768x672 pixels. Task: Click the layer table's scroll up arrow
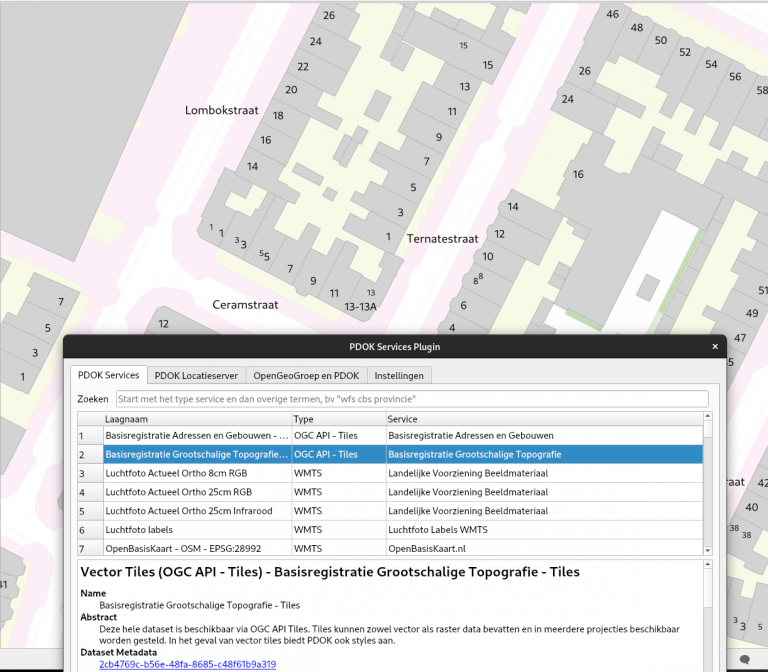click(707, 416)
